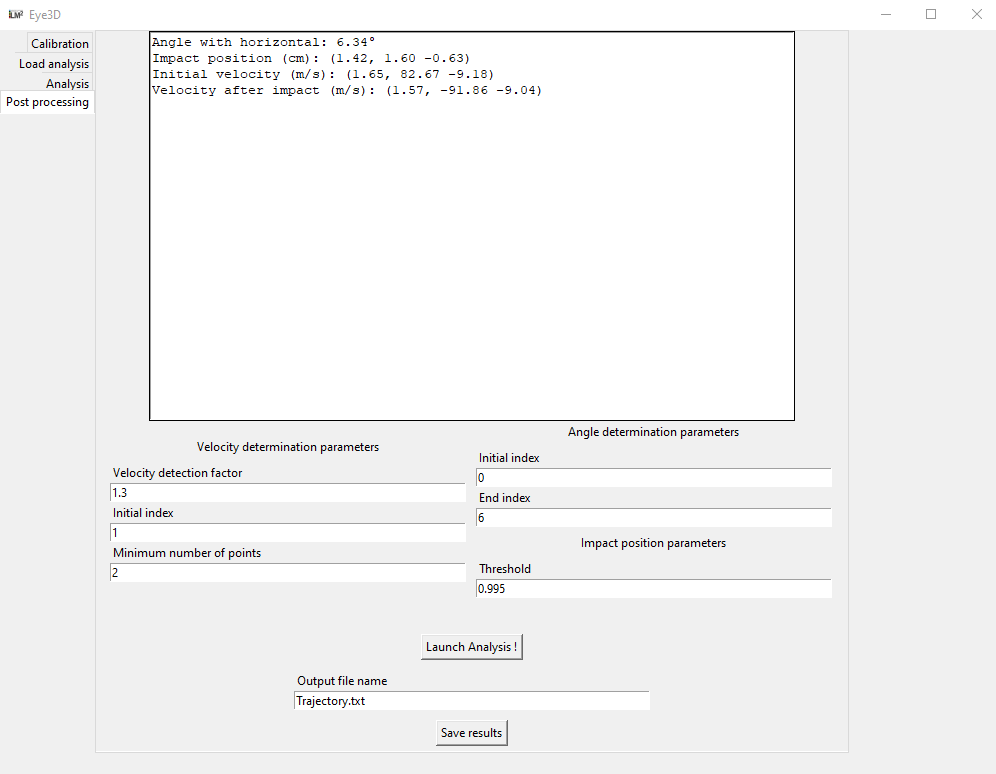Image resolution: width=996 pixels, height=774 pixels.
Task: Edit the Output file name field
Action: pos(471,701)
